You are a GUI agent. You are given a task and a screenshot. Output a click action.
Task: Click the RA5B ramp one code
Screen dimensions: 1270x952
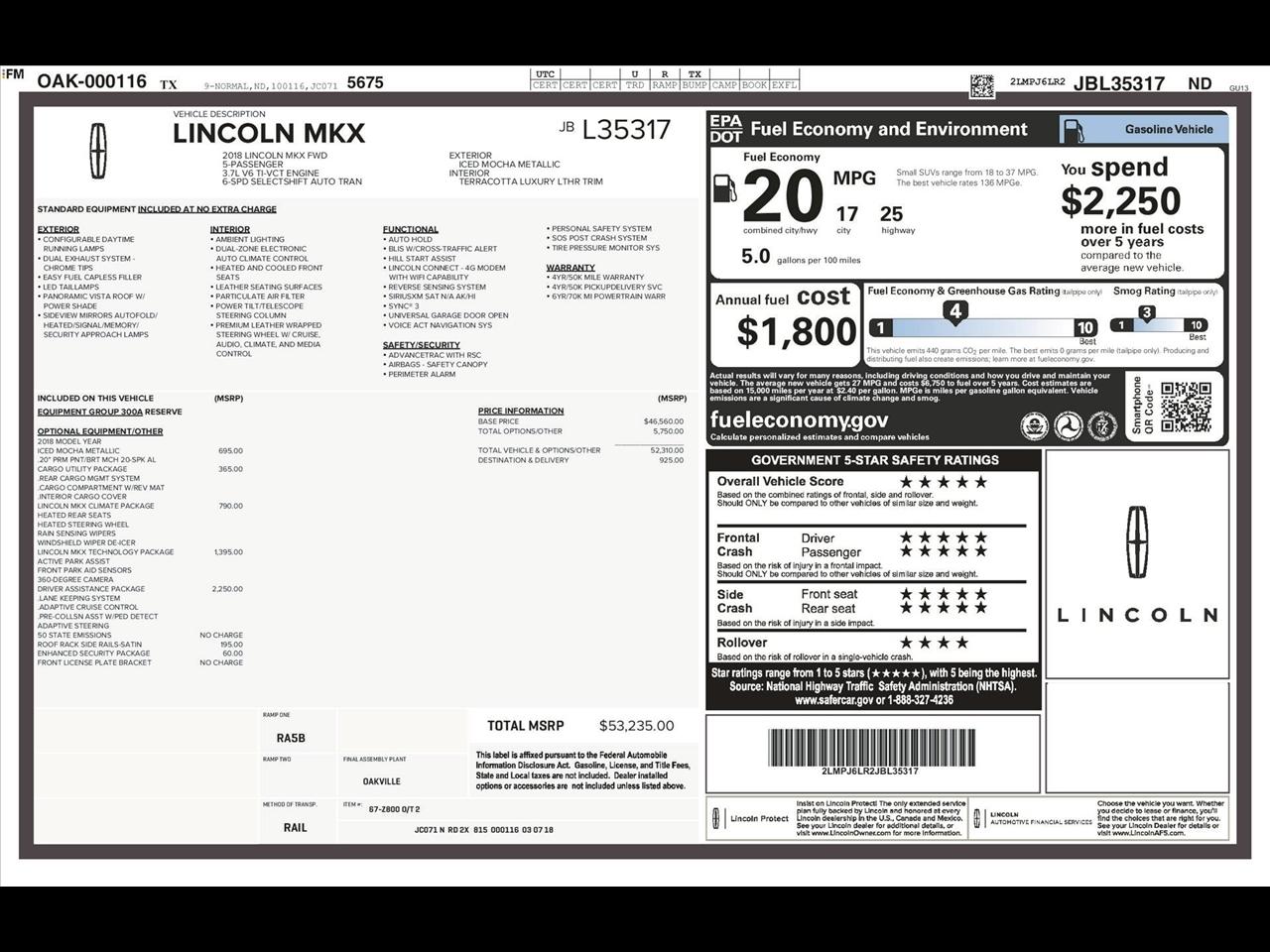coord(291,738)
